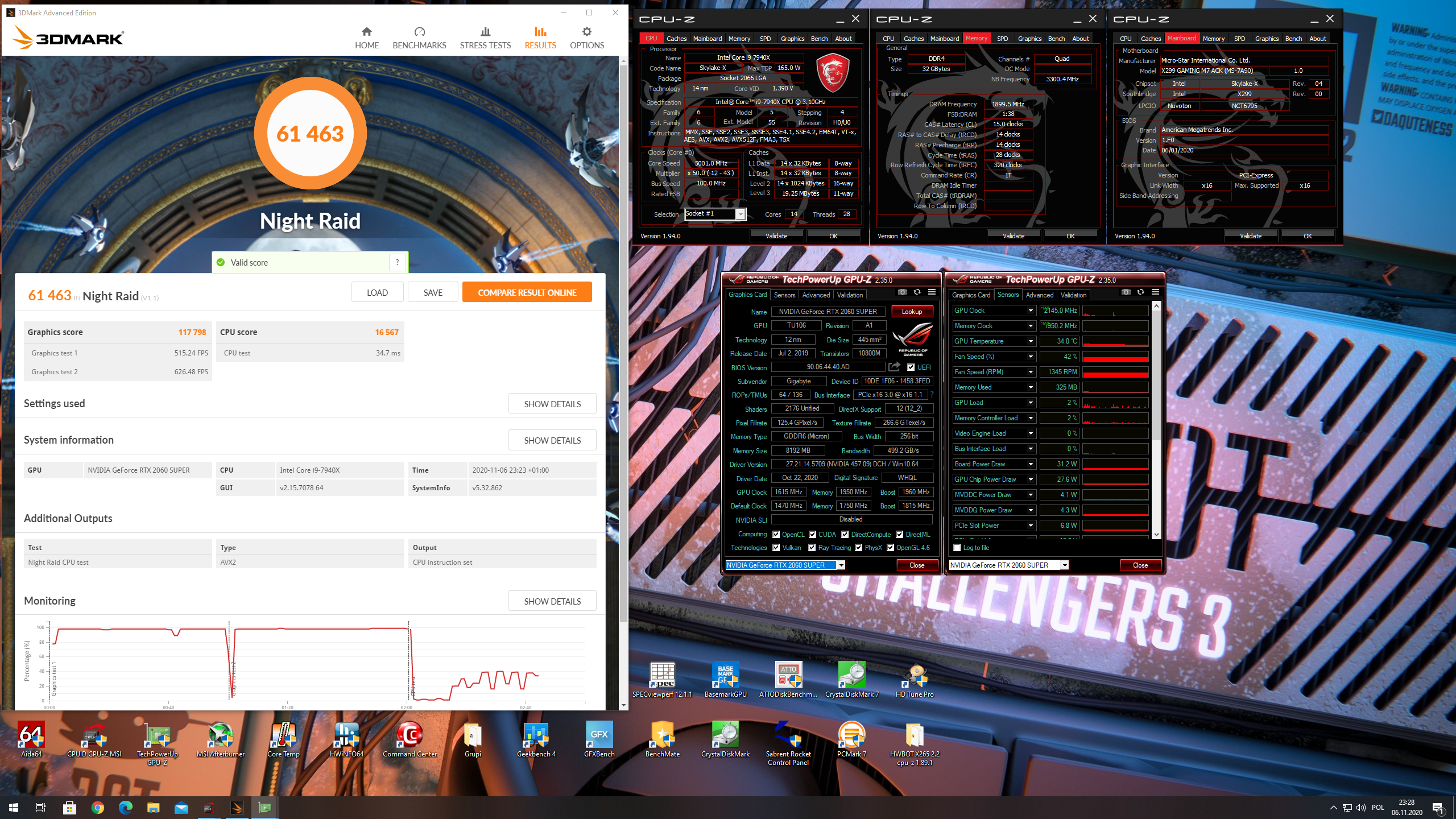This screenshot has height=819, width=1456.
Task: Toggle the UEFI checkbox in GPU-Z
Action: pos(911,367)
